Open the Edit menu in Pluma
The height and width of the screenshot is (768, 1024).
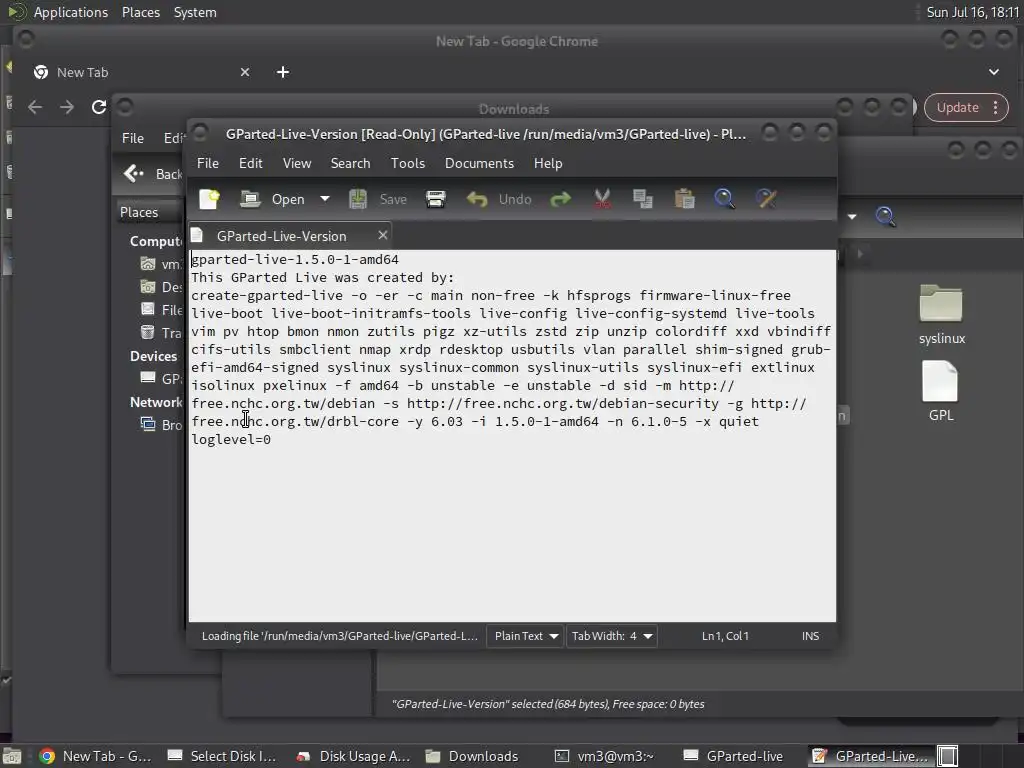click(x=251, y=163)
